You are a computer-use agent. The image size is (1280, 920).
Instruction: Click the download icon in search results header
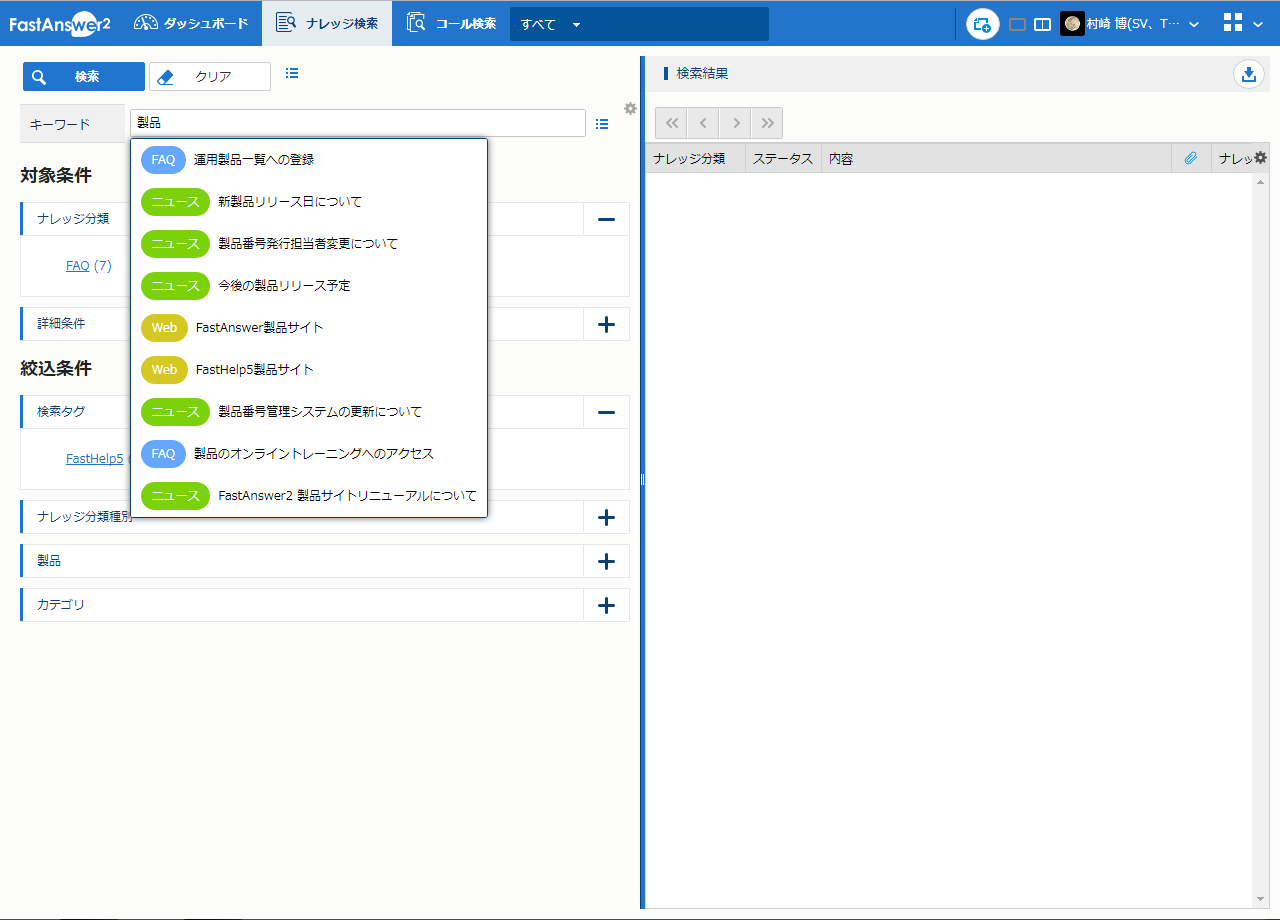pyautogui.click(x=1248, y=74)
